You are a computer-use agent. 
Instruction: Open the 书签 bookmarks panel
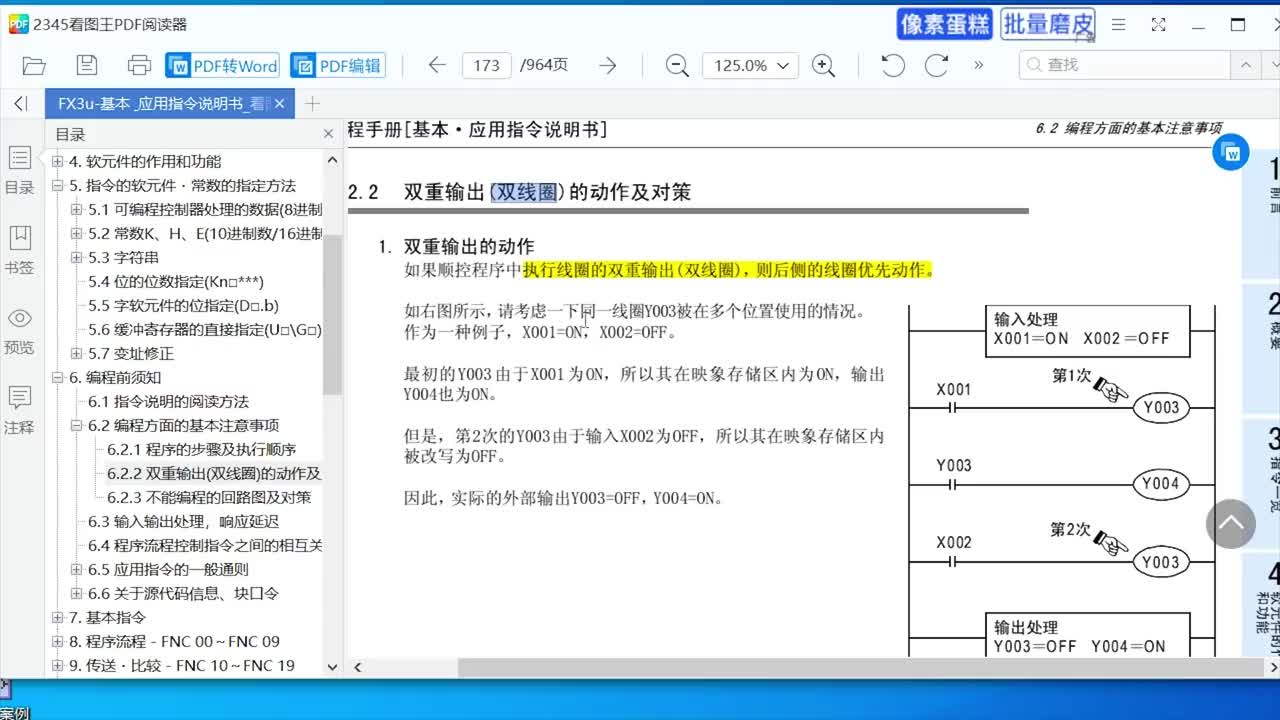[x=20, y=249]
